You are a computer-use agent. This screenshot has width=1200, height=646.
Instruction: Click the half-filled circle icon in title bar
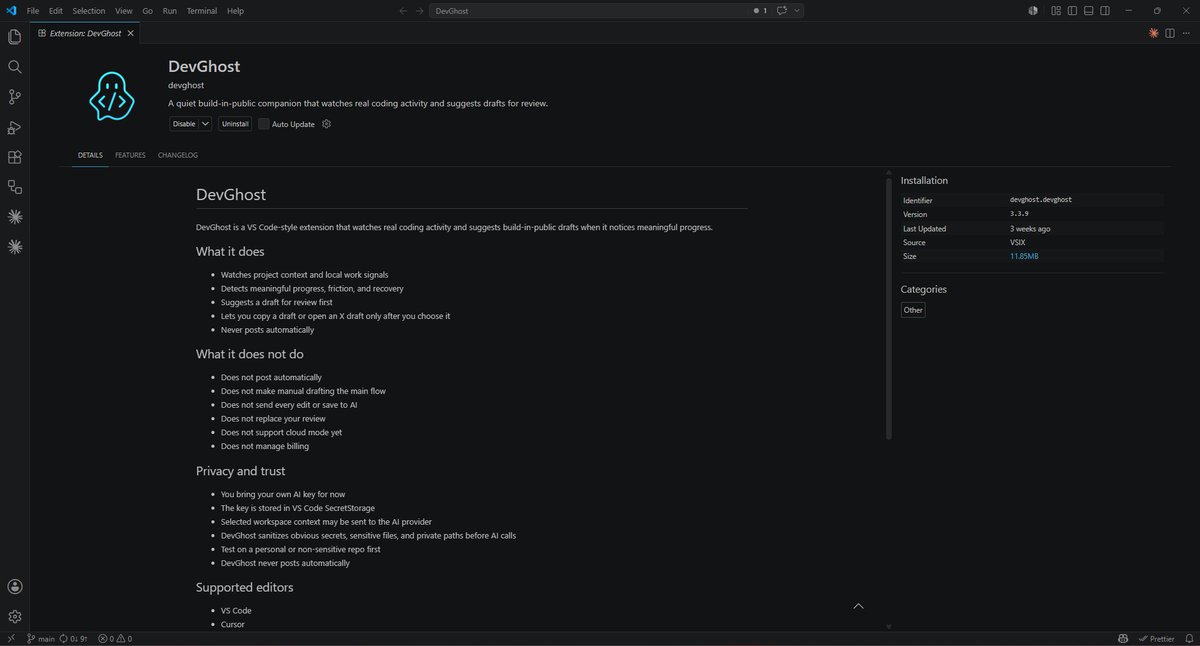[1033, 10]
